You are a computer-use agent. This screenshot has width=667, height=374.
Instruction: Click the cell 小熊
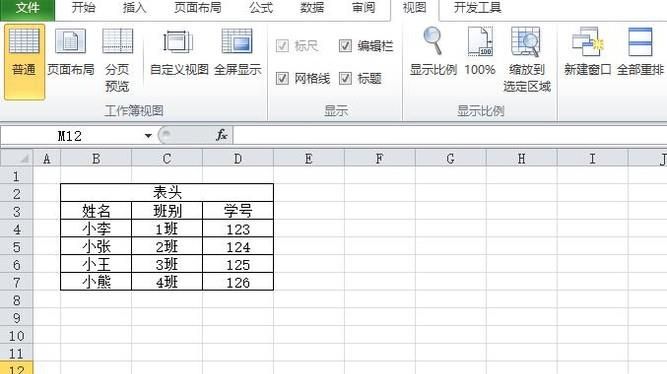click(96, 282)
